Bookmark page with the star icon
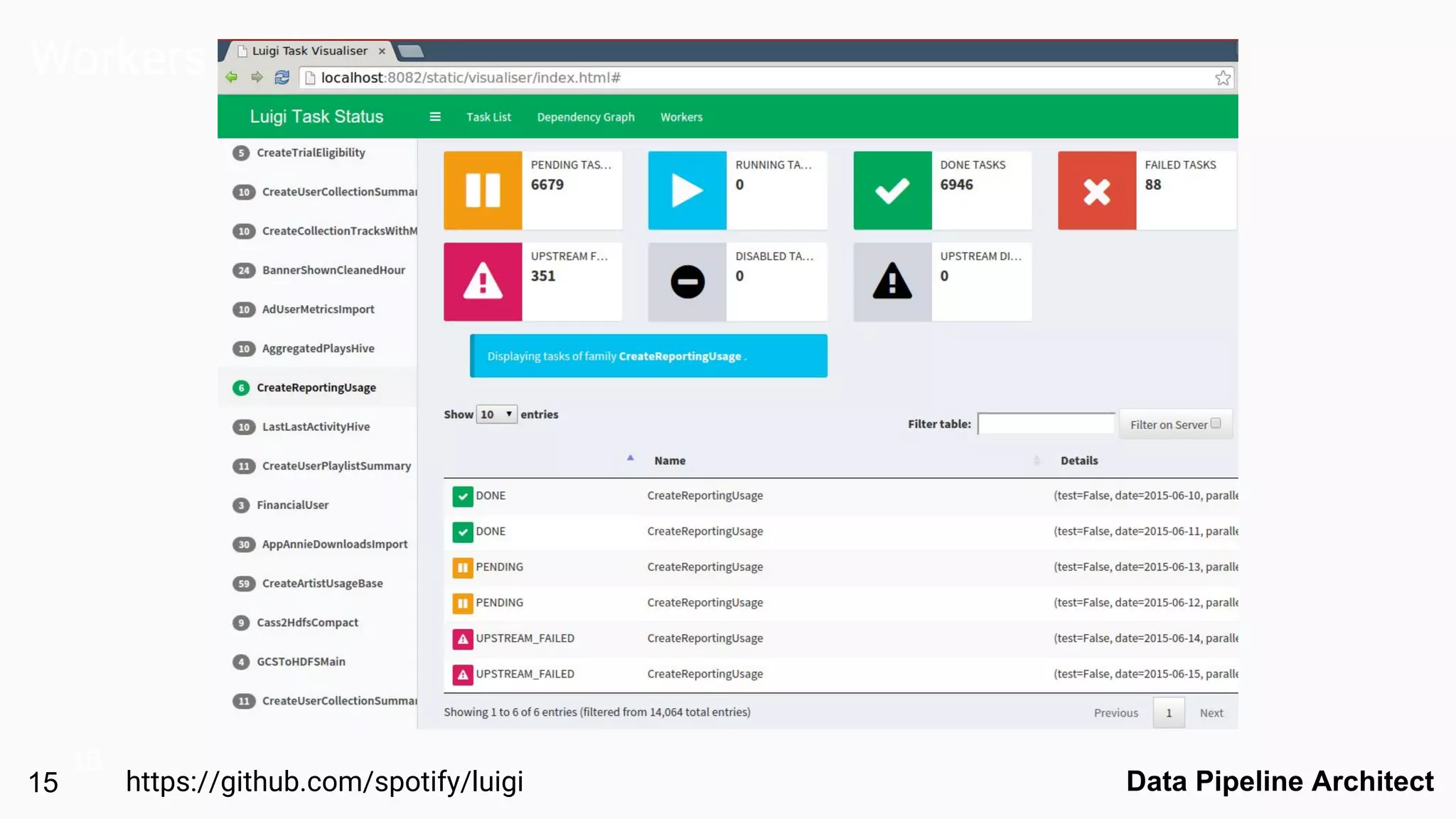This screenshot has width=1456, height=819. [x=1222, y=78]
